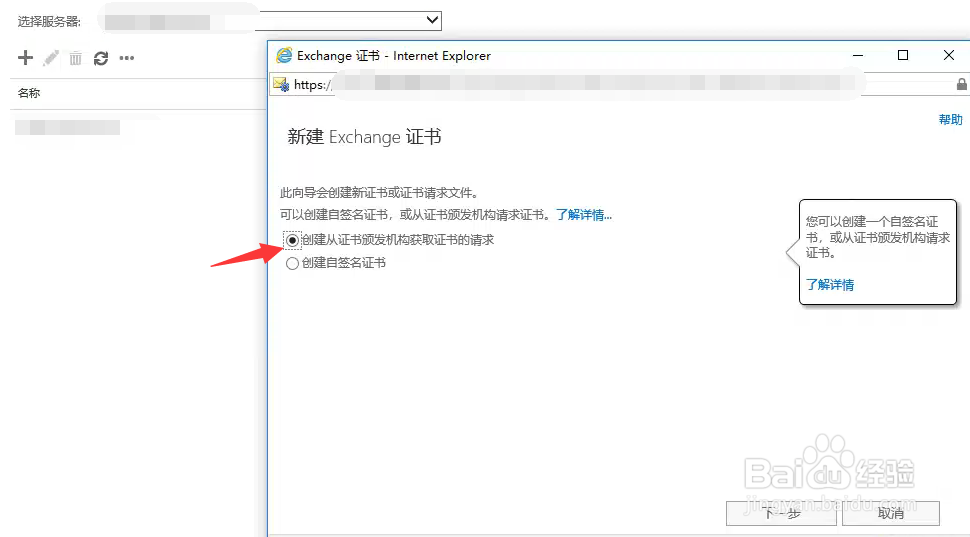Click the 名称 column header
The image size is (970, 537).
(29, 93)
